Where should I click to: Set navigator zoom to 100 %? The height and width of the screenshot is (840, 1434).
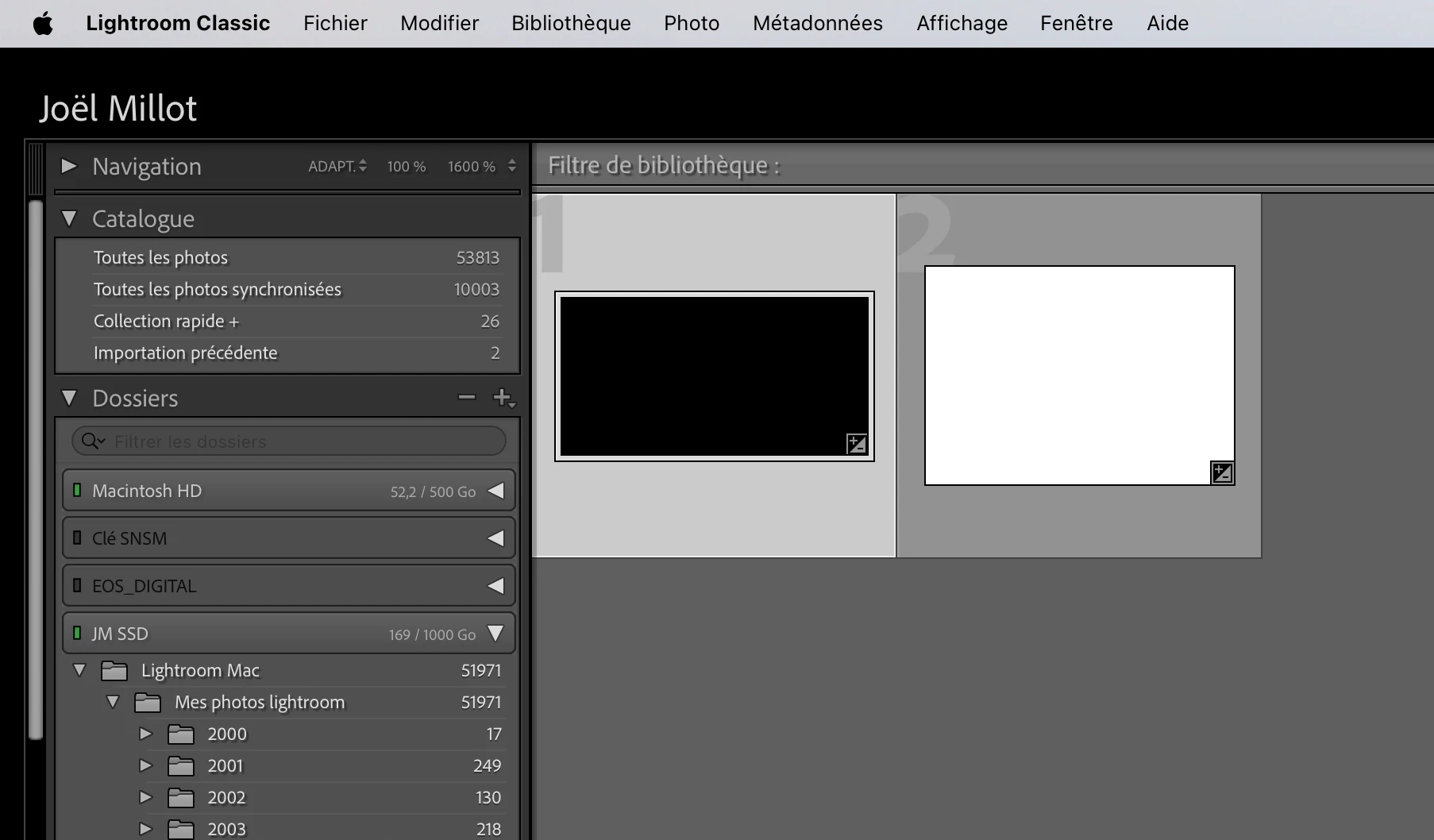tap(407, 166)
